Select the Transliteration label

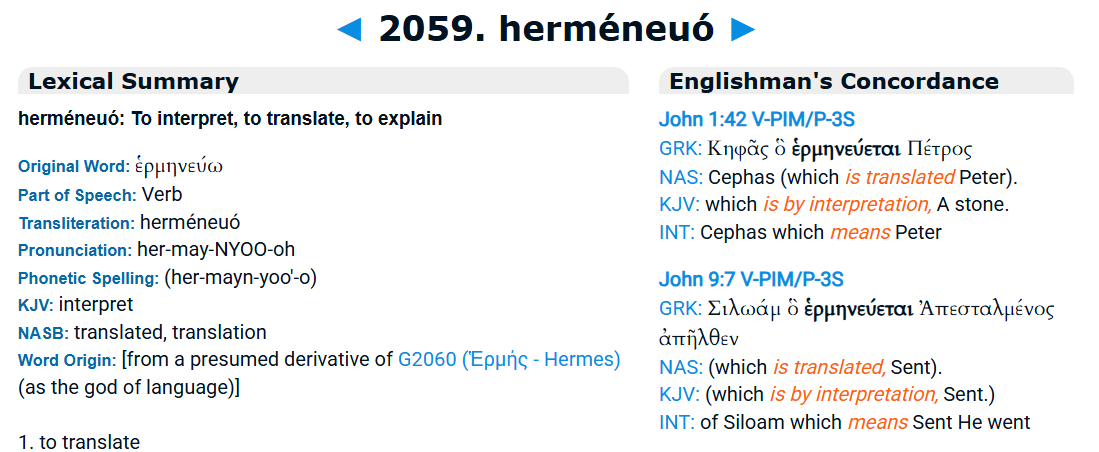point(76,223)
